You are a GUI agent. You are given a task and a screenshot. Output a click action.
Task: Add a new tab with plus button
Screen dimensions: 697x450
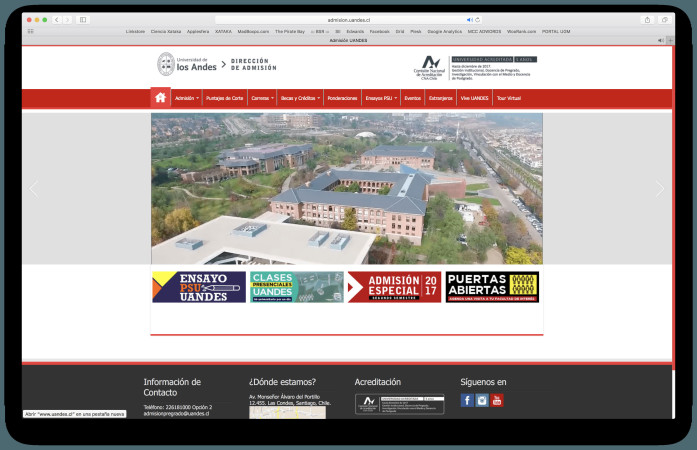pyautogui.click(x=670, y=40)
